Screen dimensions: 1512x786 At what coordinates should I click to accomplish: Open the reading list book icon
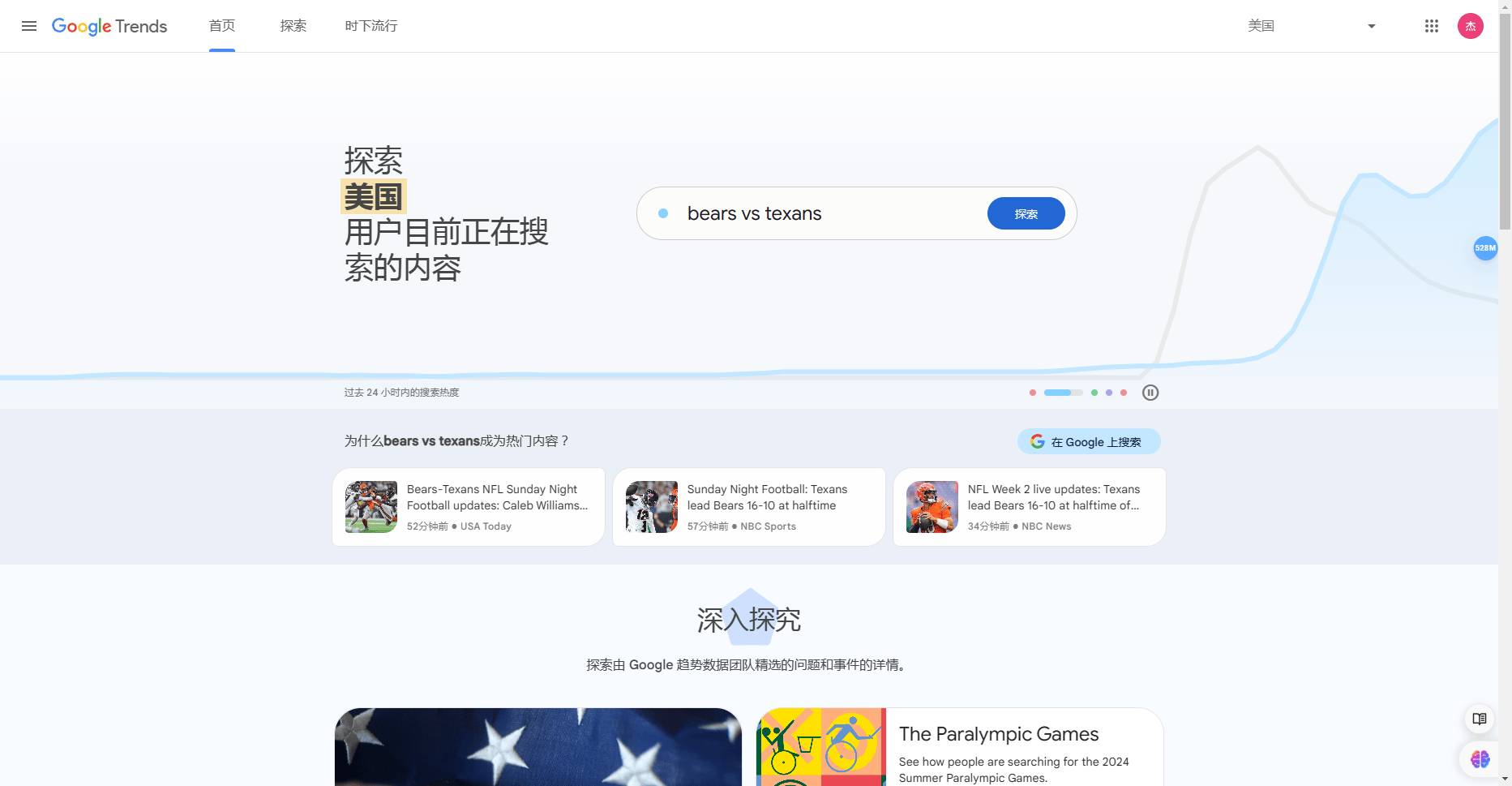(1479, 719)
